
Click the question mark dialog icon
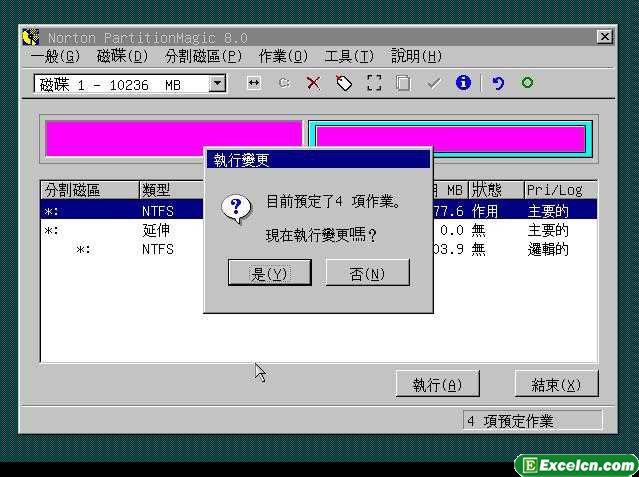pyautogui.click(x=236, y=209)
